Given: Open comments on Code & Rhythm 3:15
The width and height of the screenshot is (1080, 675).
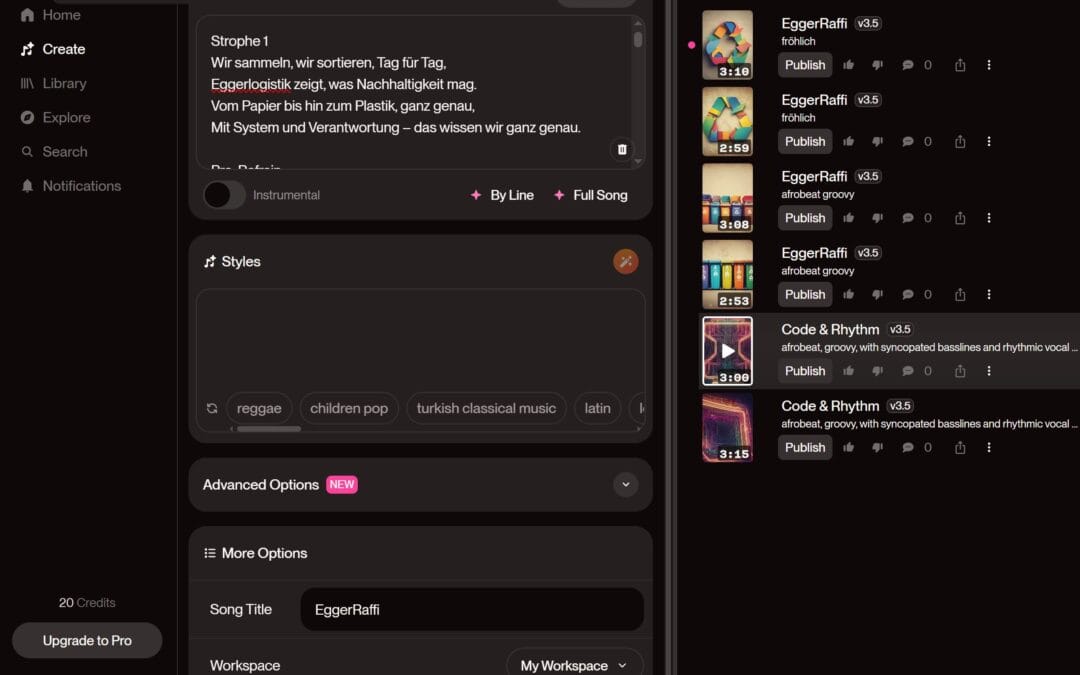Looking at the screenshot, I should 908,448.
